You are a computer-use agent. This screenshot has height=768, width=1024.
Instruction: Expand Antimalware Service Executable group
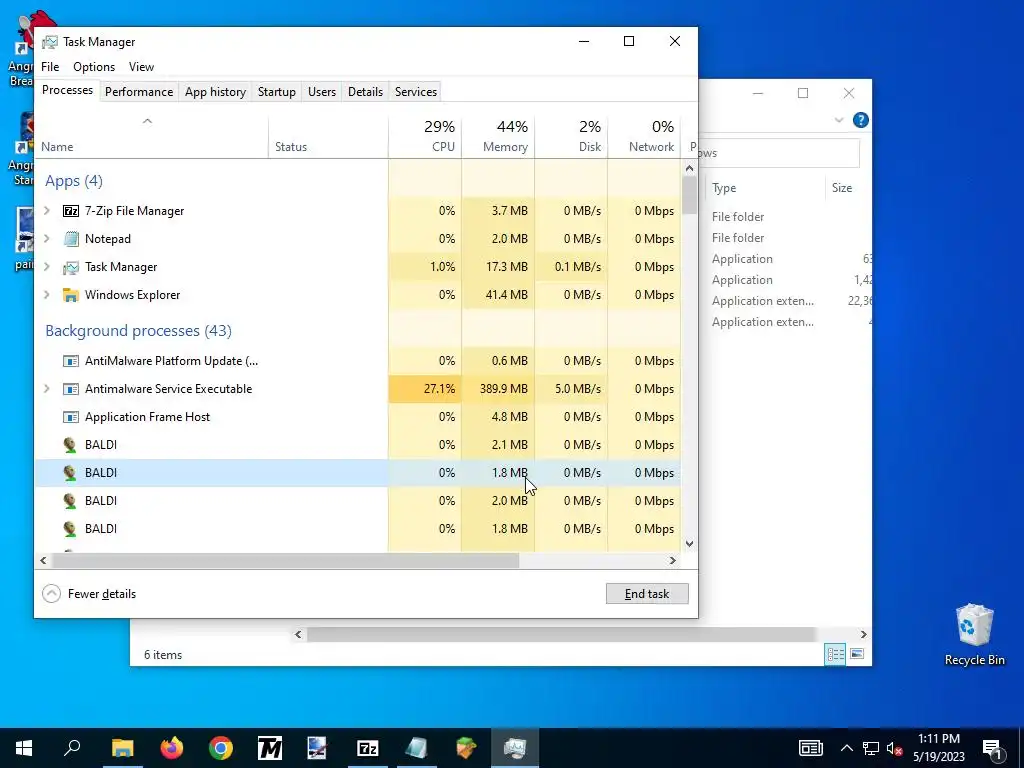coord(46,389)
